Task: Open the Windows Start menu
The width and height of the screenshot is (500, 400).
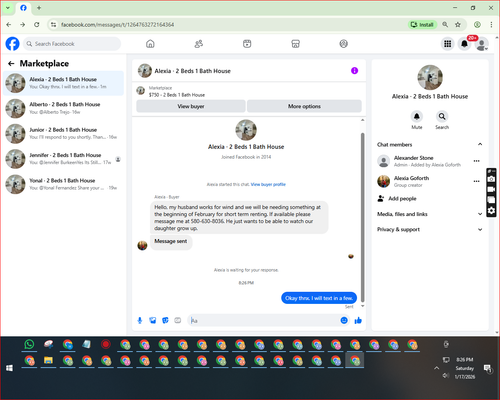Action: (x=9, y=368)
